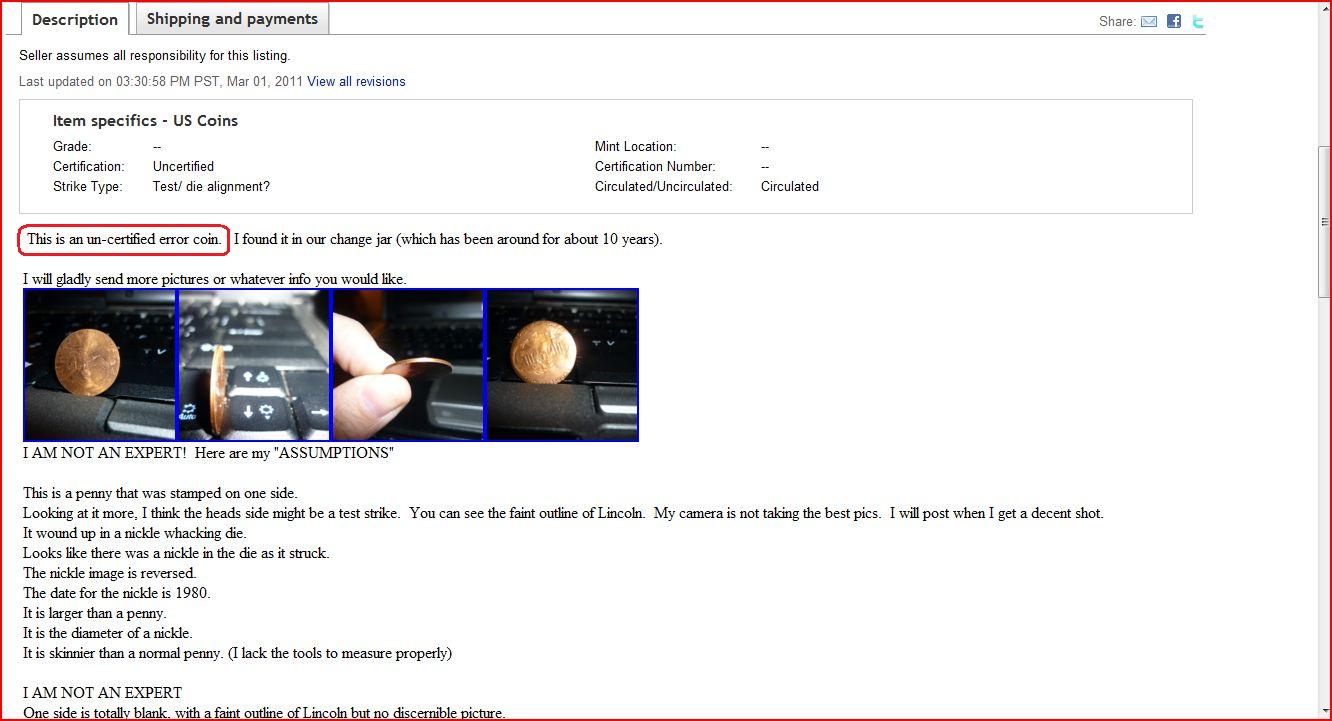Click the Seller assumes all responsibility notice
This screenshot has width=1332, height=721.
pyautogui.click(x=154, y=56)
